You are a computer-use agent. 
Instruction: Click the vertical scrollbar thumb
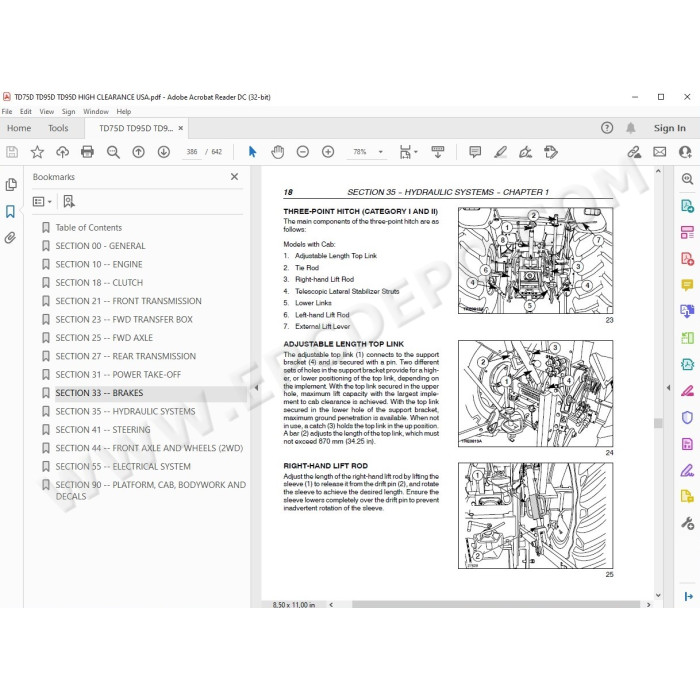(658, 423)
